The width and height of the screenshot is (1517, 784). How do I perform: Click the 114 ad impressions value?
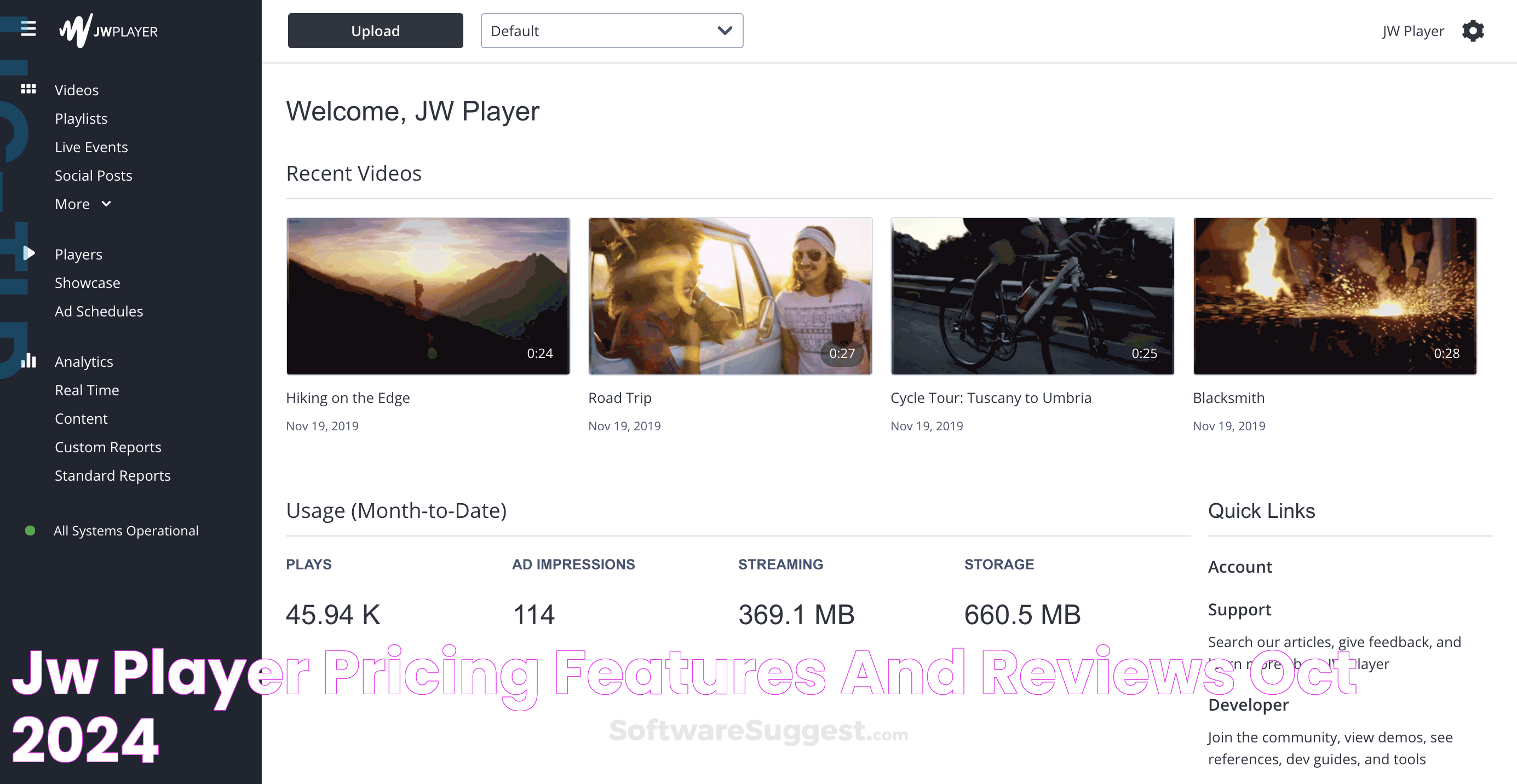coord(533,615)
